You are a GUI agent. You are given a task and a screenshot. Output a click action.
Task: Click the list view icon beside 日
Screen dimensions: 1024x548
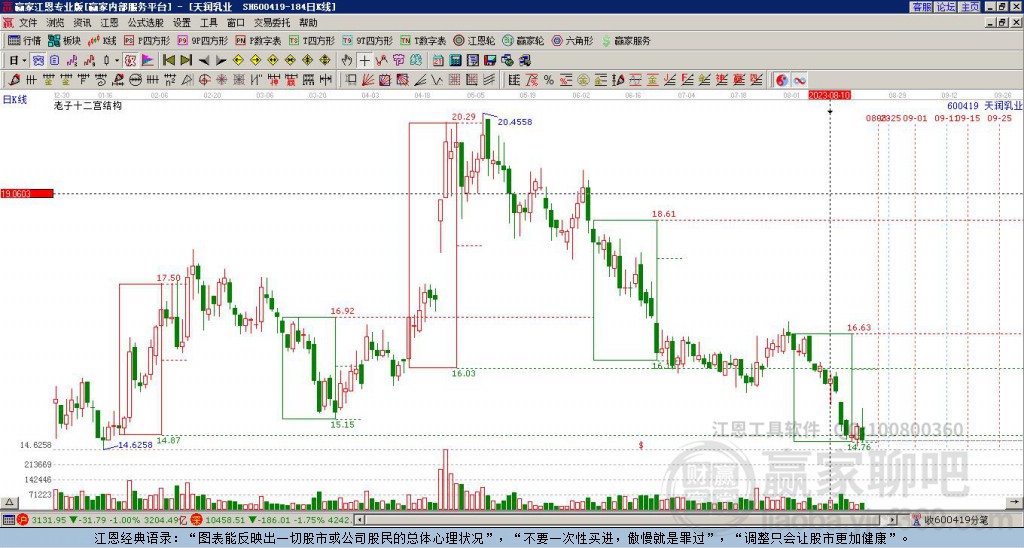(55, 61)
